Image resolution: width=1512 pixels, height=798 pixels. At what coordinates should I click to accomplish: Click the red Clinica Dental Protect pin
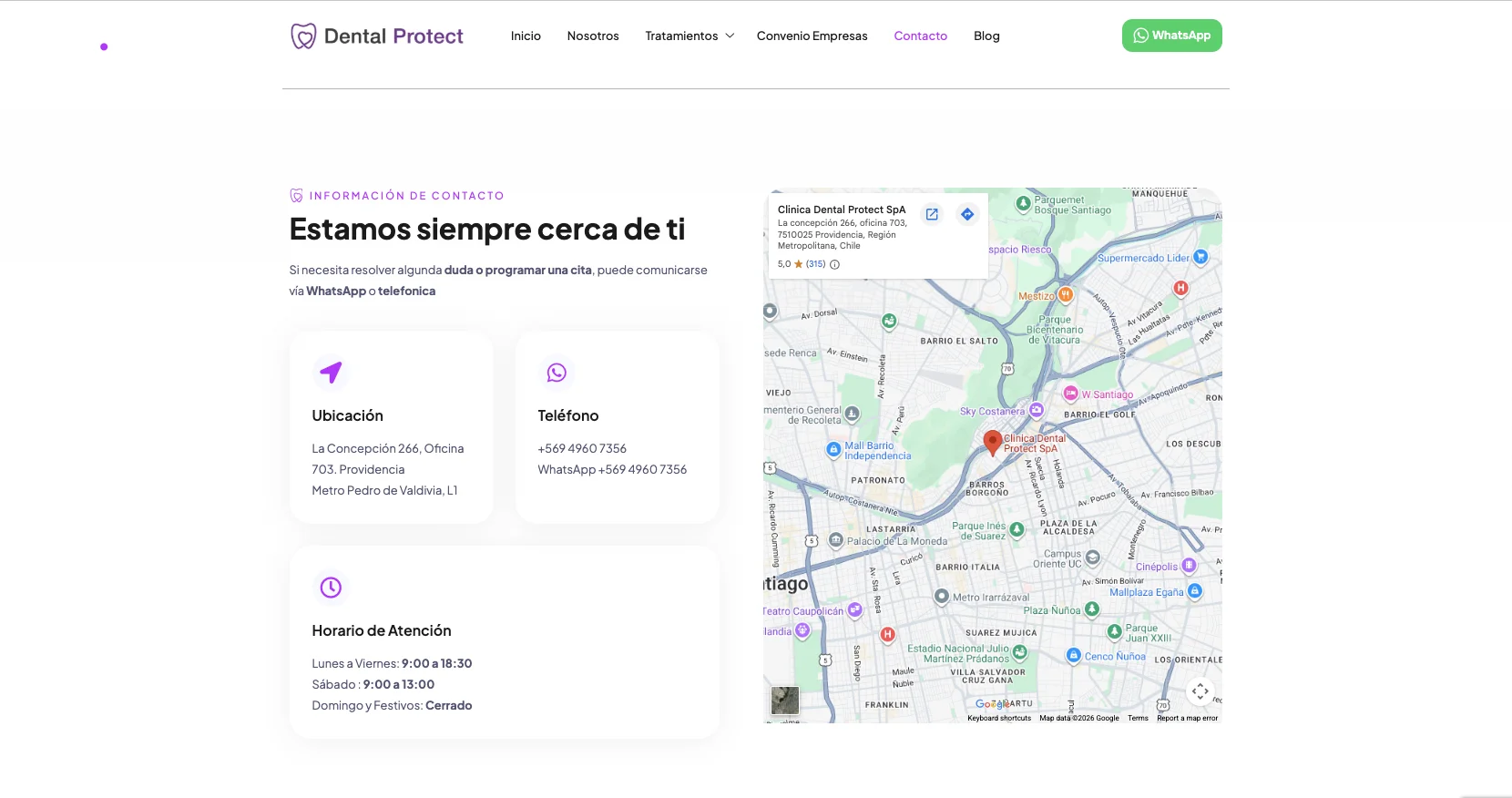click(993, 443)
